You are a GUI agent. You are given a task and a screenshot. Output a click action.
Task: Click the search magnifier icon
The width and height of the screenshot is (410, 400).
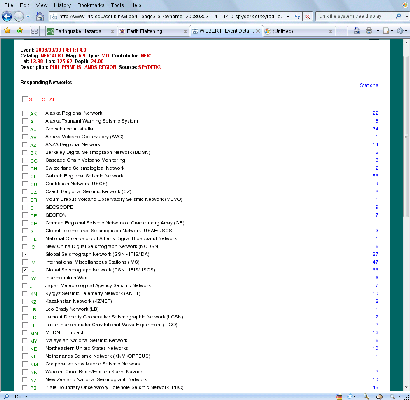point(398,16)
